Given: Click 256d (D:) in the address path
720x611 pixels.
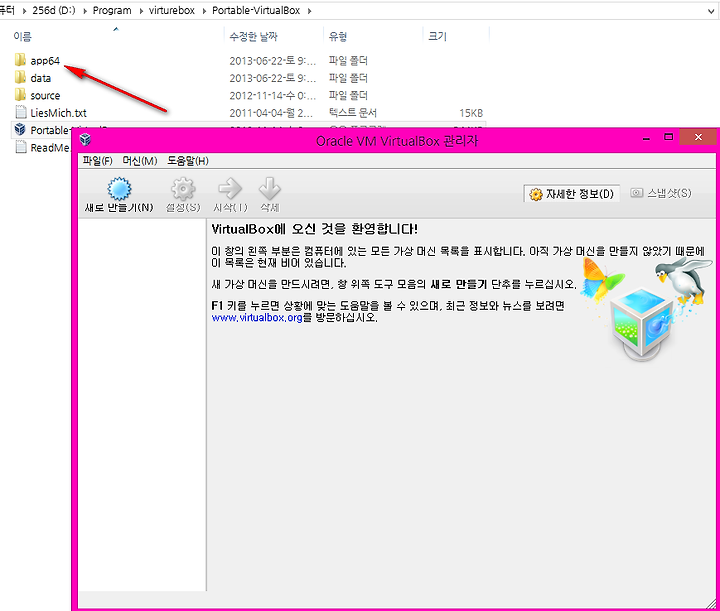Looking at the screenshot, I should pyautogui.click(x=53, y=10).
